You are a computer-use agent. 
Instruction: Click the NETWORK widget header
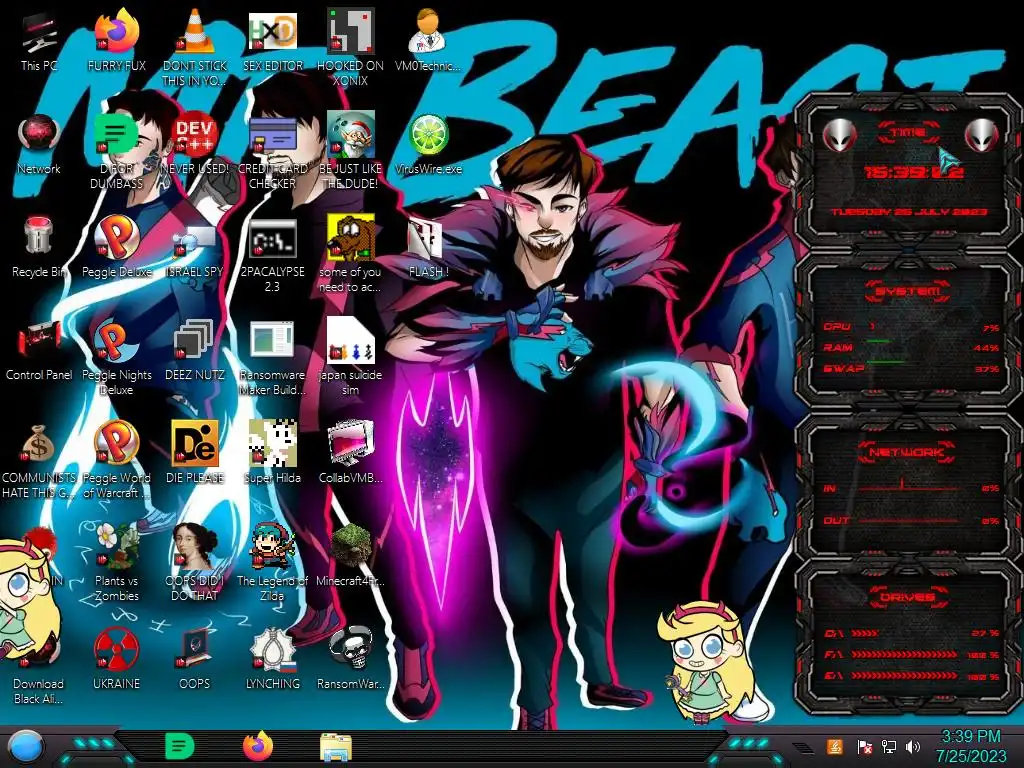(x=907, y=451)
